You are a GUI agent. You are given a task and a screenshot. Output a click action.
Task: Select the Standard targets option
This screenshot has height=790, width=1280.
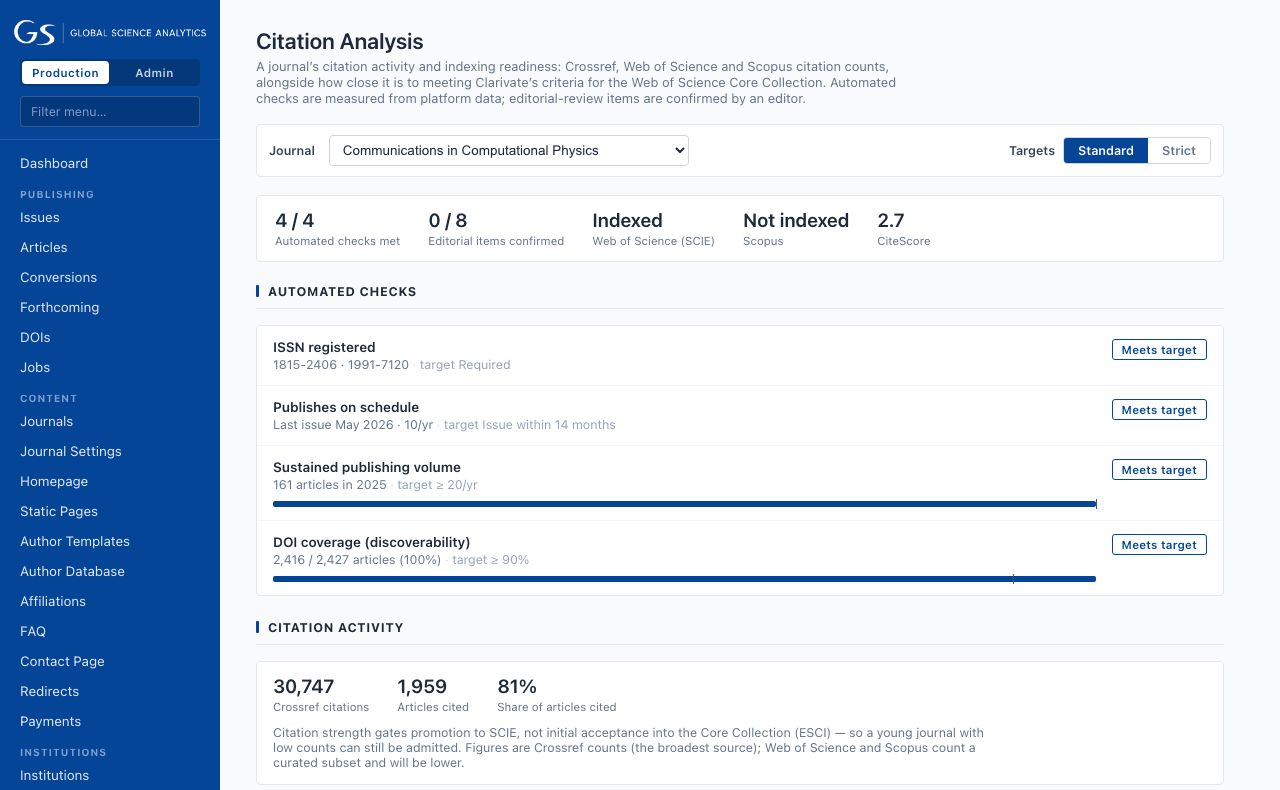tap(1106, 150)
